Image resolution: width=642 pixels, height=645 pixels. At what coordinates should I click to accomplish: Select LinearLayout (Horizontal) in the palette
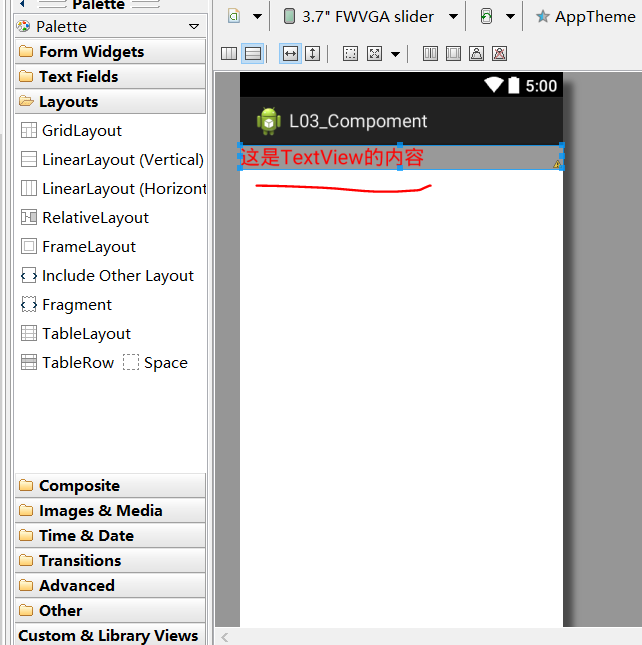pyautogui.click(x=113, y=189)
